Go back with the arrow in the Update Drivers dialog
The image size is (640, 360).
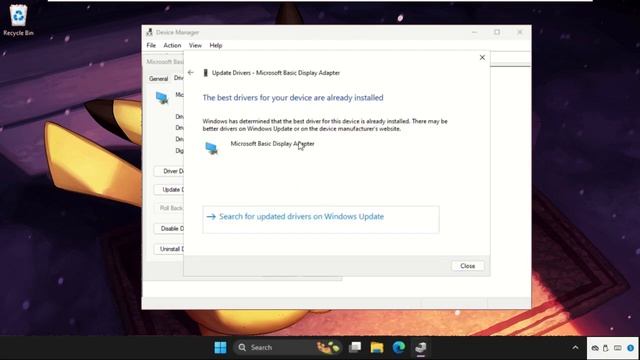[191, 73]
